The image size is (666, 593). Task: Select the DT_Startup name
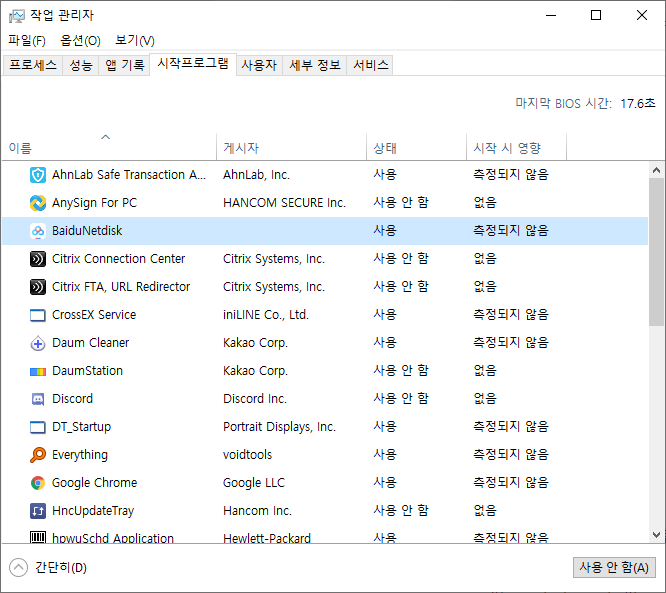coord(82,427)
